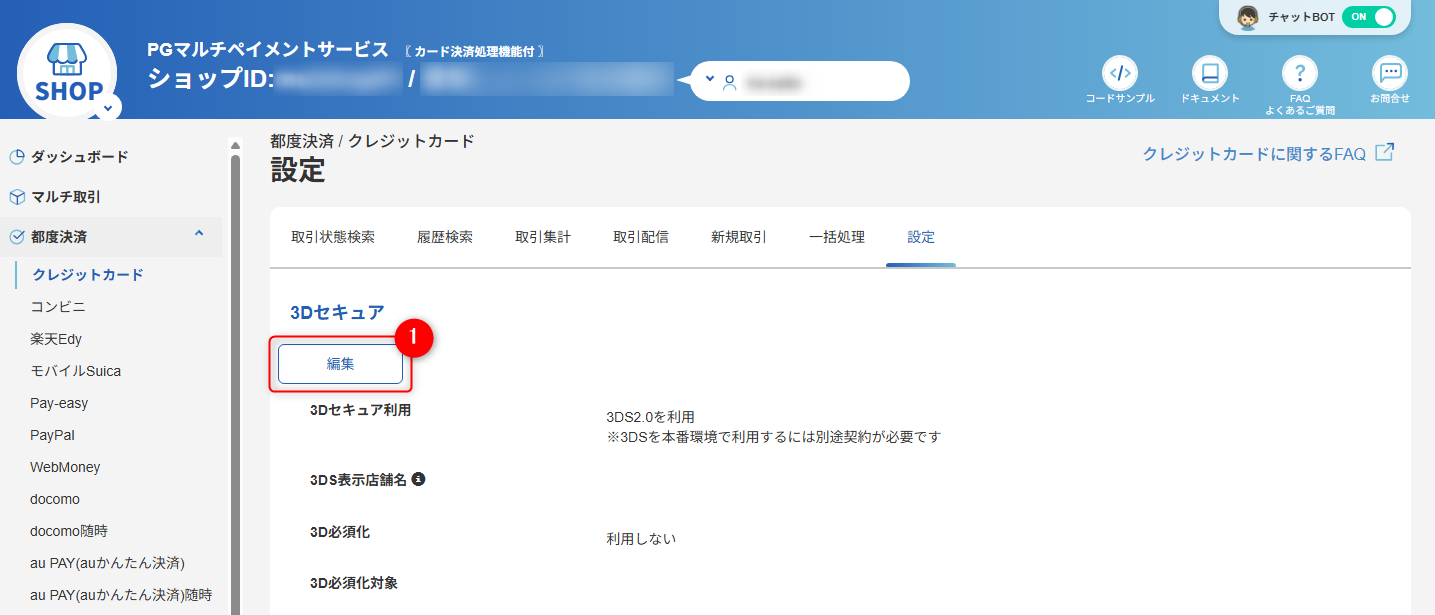1435x615 pixels.
Task: Toggle the チャットBOT ON switch off
Action: (1369, 18)
